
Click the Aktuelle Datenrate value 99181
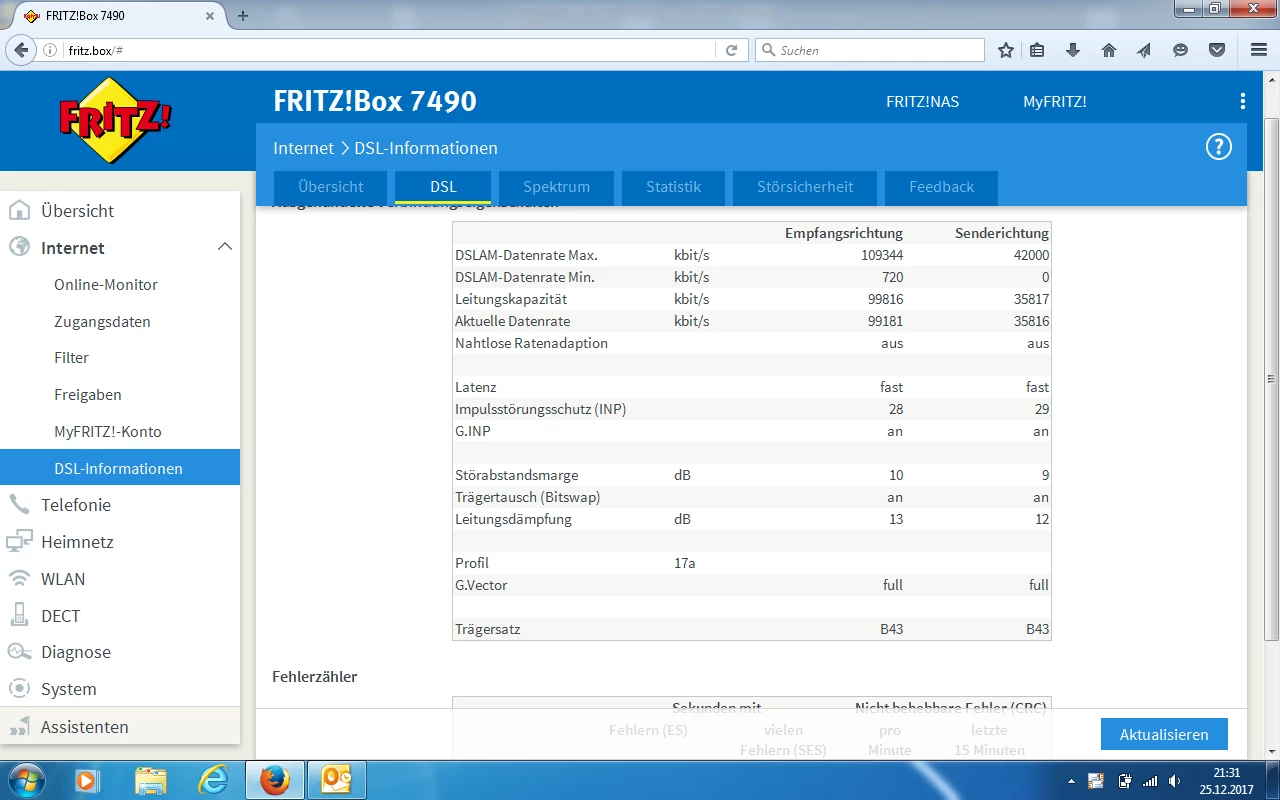(x=885, y=321)
